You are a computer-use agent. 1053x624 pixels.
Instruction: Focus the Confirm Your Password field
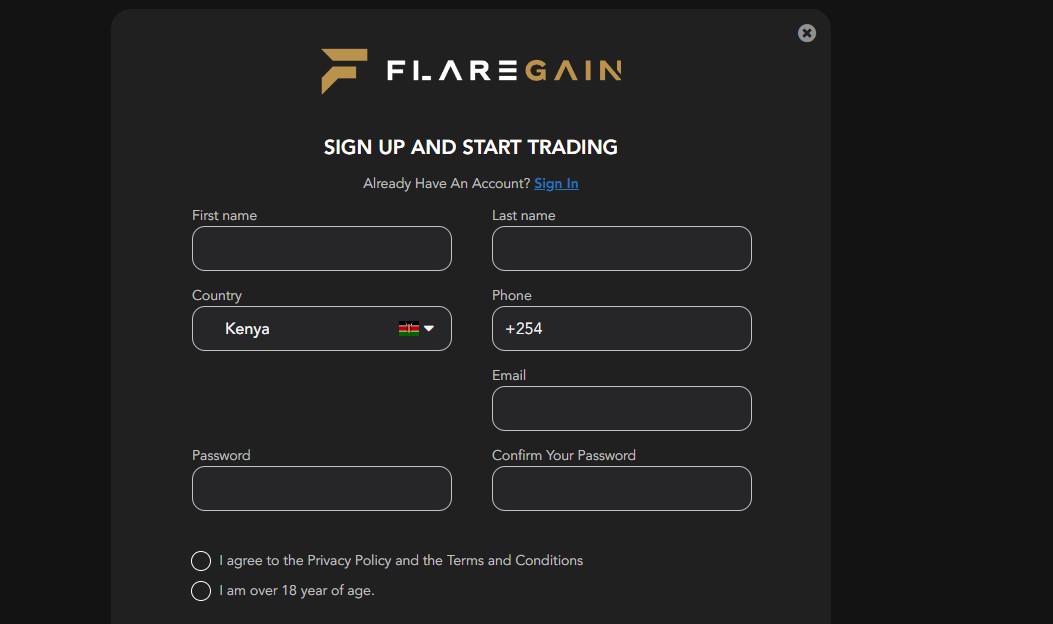tap(621, 488)
